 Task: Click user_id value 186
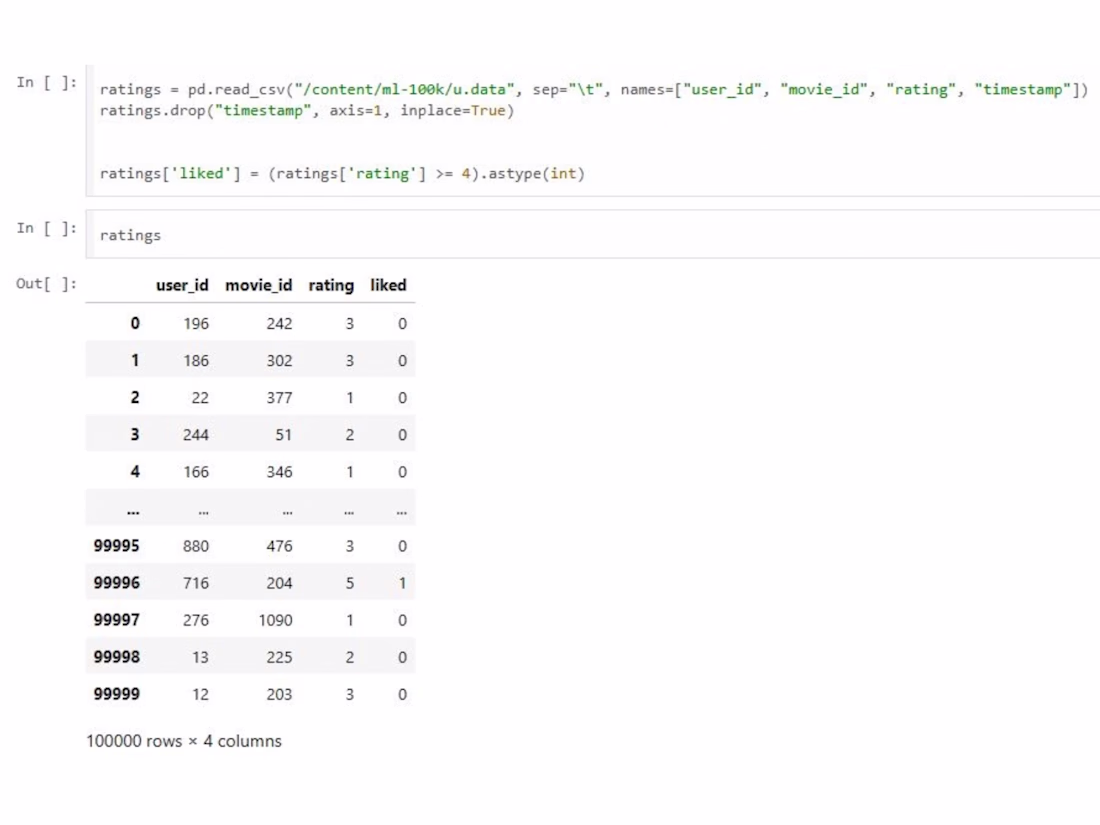coord(196,361)
